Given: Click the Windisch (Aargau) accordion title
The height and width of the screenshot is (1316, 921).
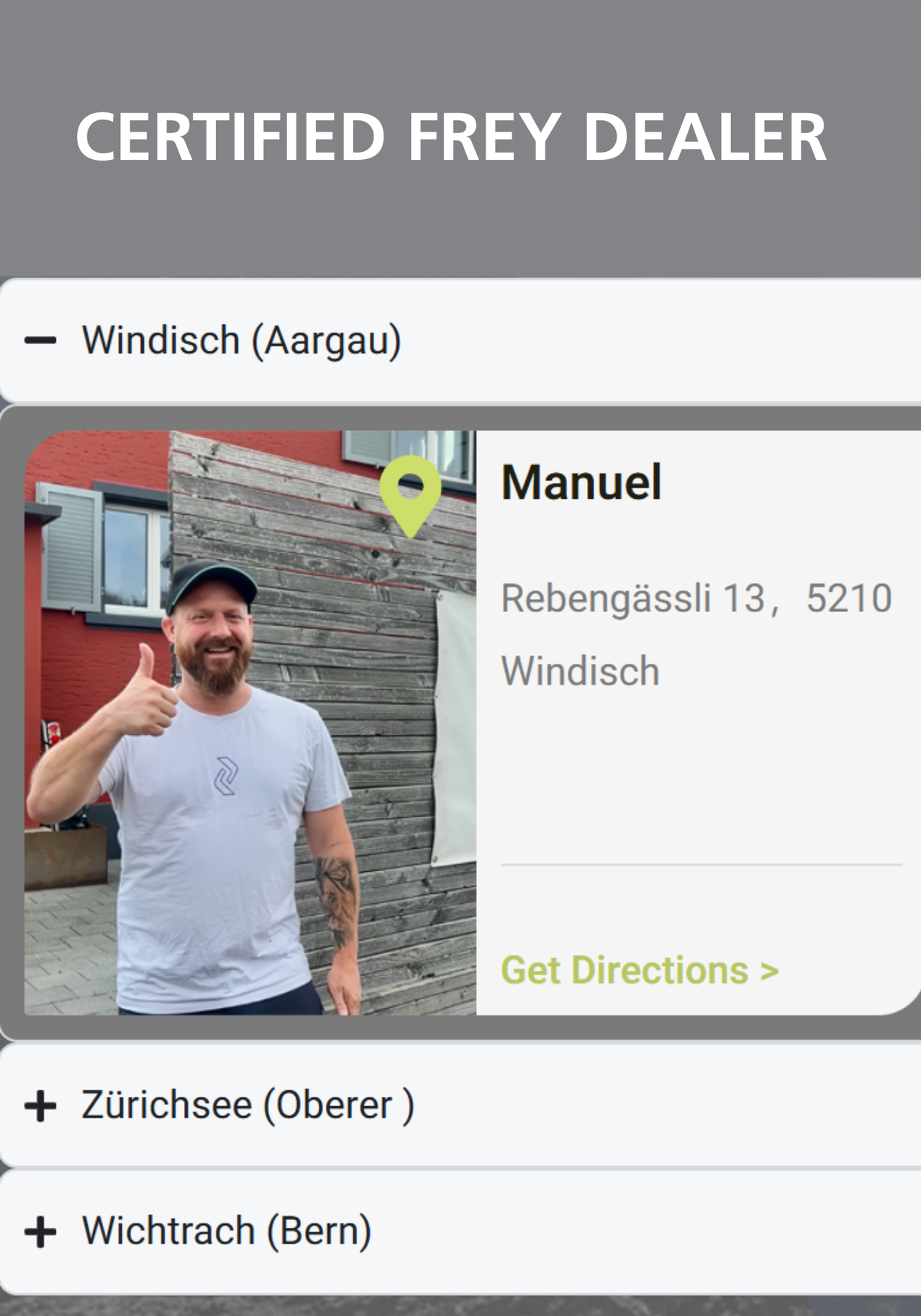Looking at the screenshot, I should [242, 341].
